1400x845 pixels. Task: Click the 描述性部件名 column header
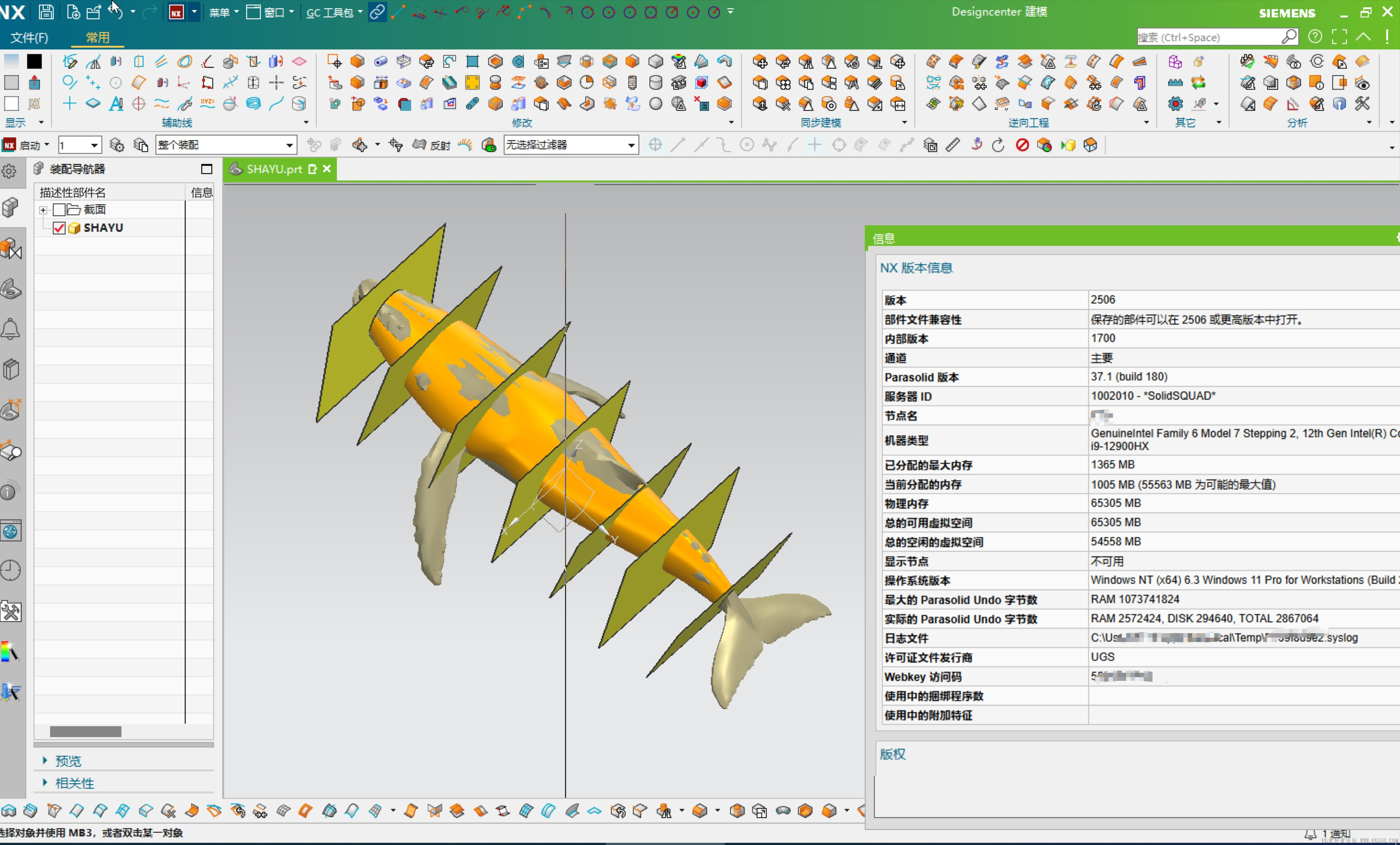click(110, 192)
